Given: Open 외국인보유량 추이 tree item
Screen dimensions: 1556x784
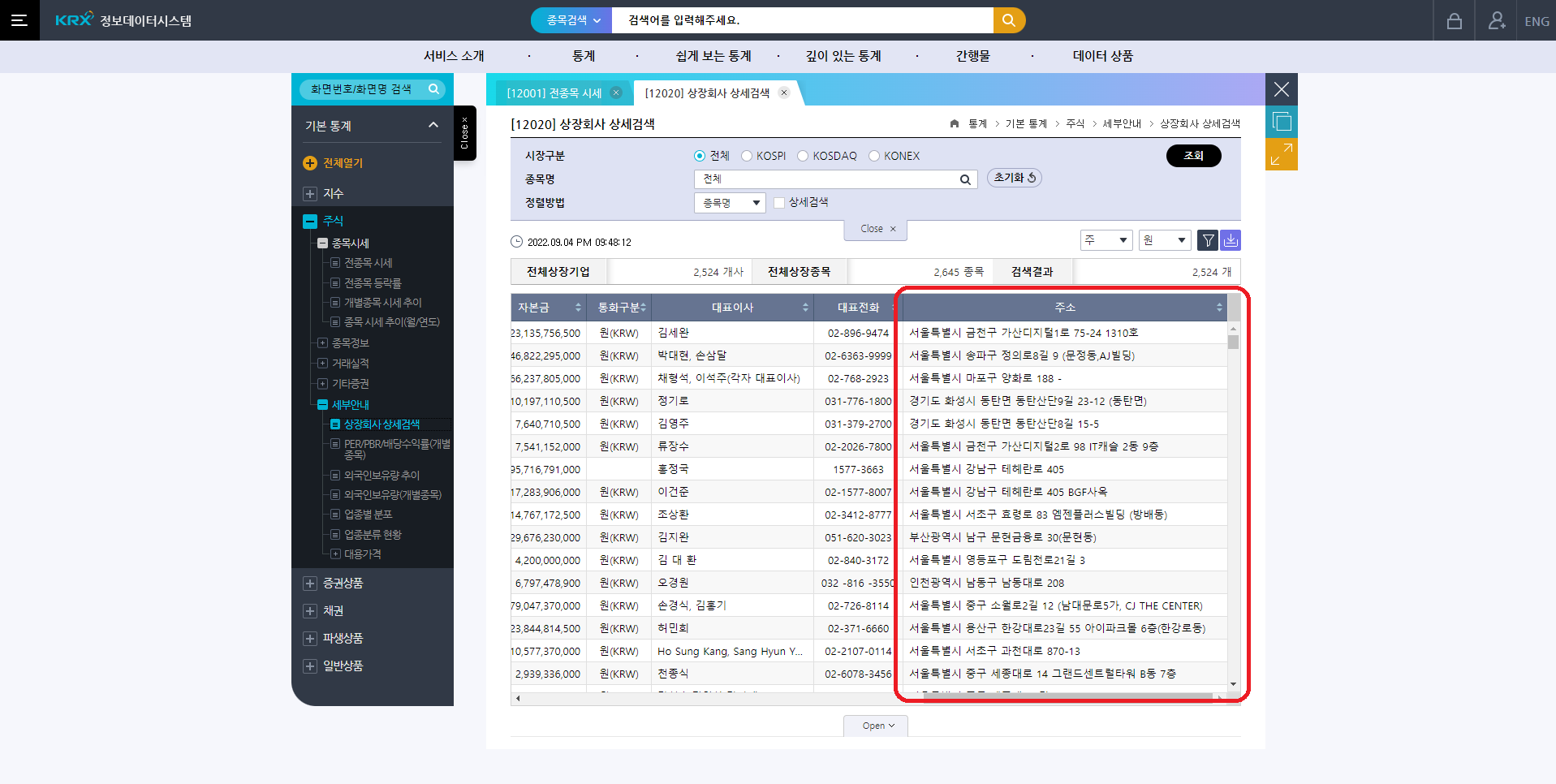Looking at the screenshot, I should pyautogui.click(x=381, y=476).
